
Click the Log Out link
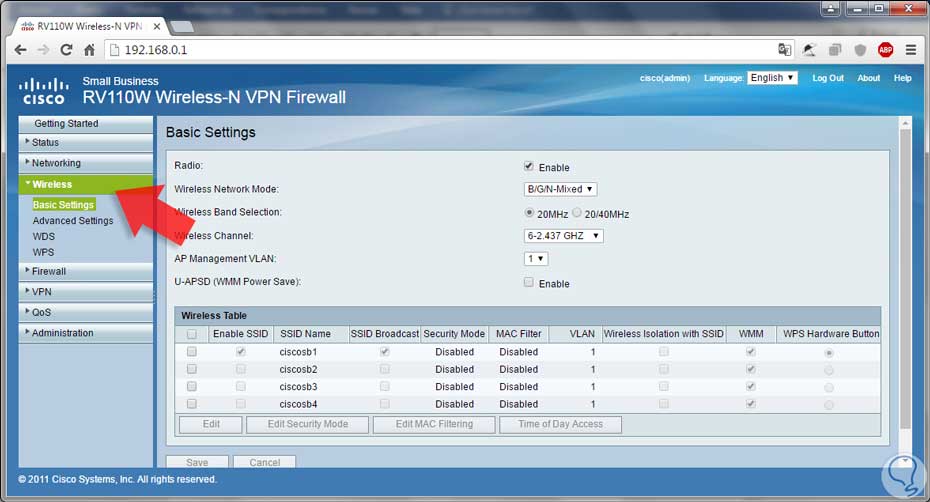(x=828, y=78)
